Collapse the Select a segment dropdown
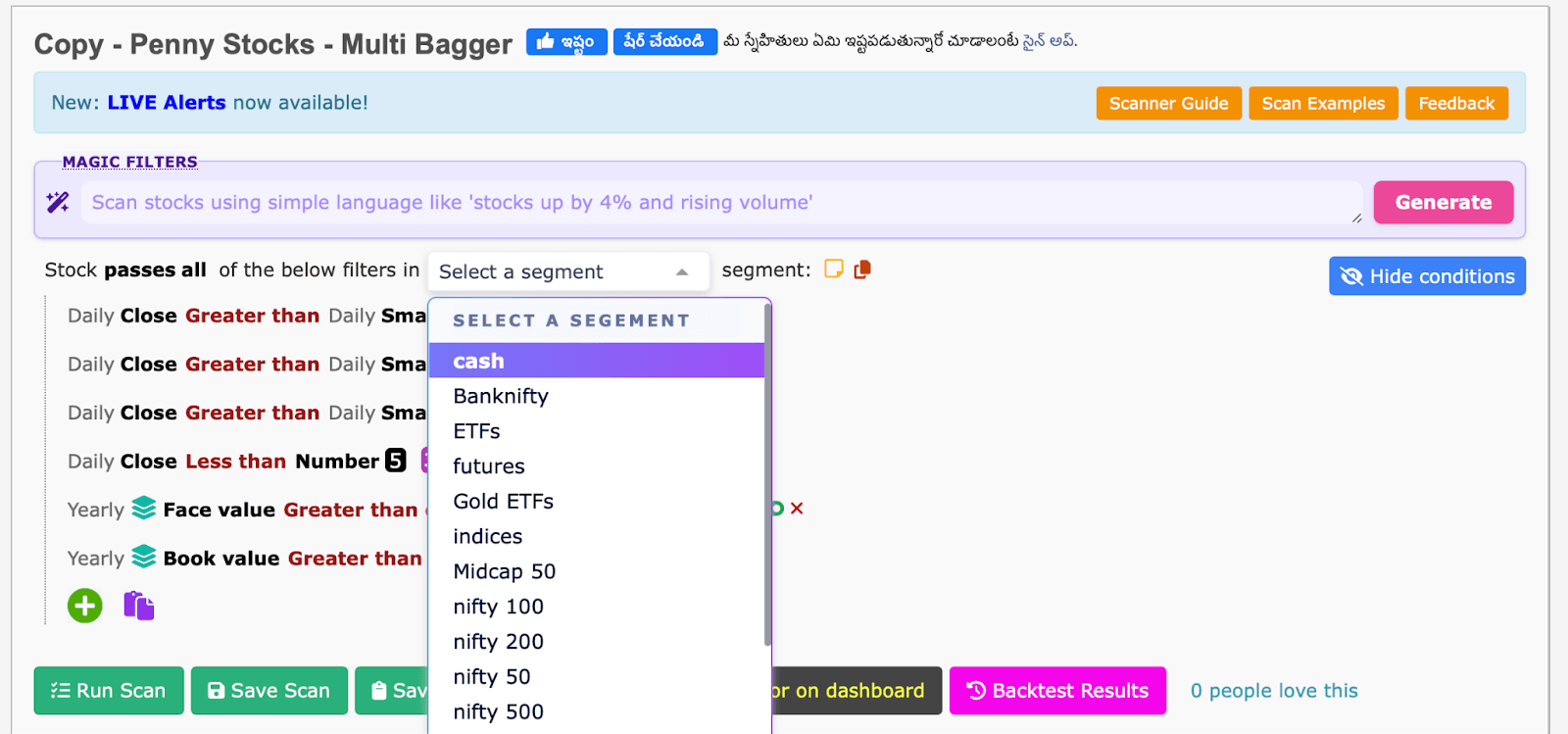Viewport: 1568px width, 734px height. [x=681, y=271]
